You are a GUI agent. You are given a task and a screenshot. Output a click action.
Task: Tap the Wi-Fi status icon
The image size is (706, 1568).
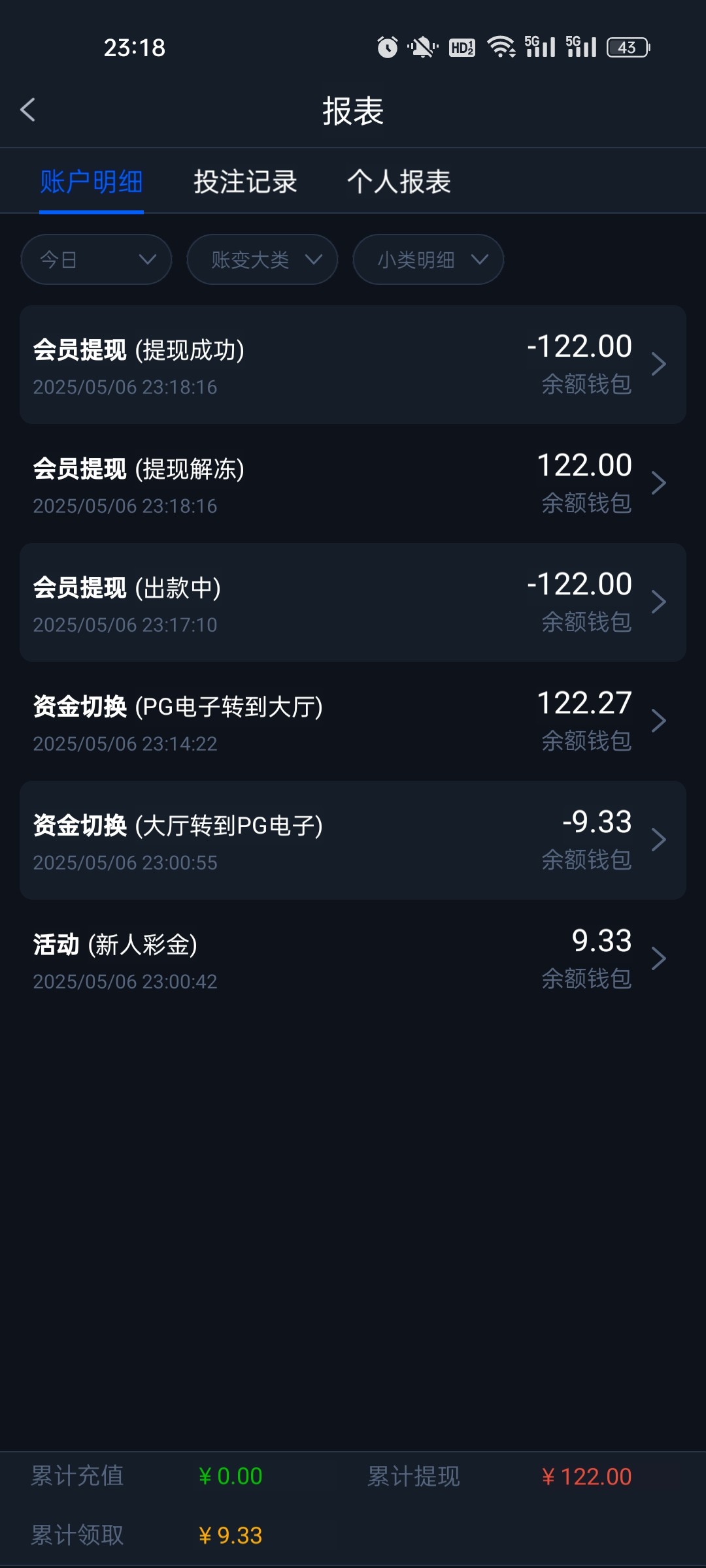[501, 47]
